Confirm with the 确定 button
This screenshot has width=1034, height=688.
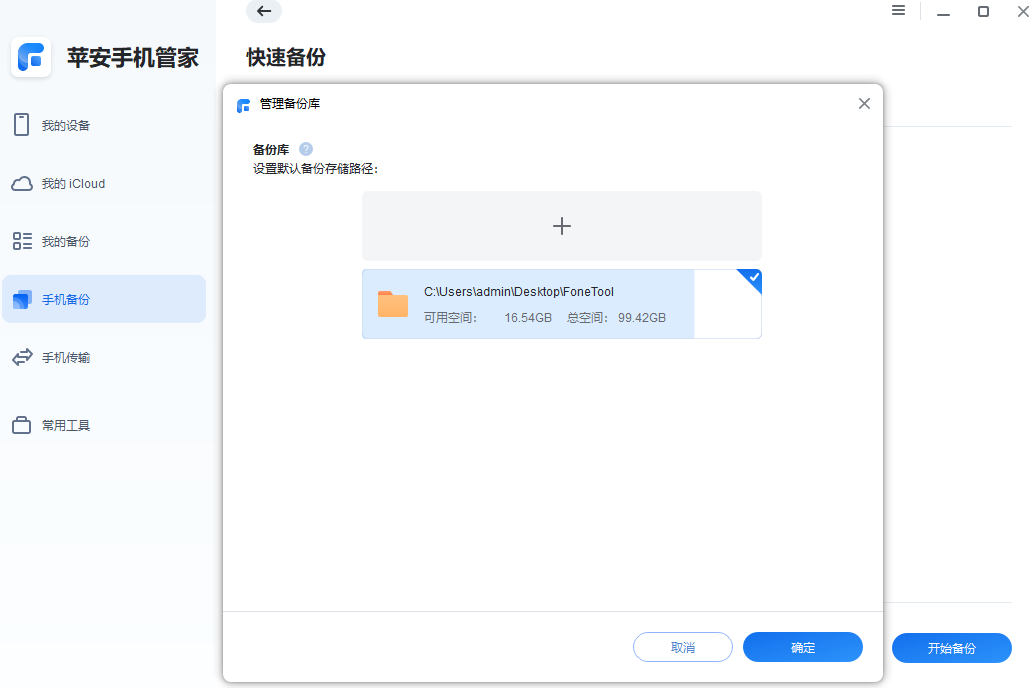click(802, 647)
